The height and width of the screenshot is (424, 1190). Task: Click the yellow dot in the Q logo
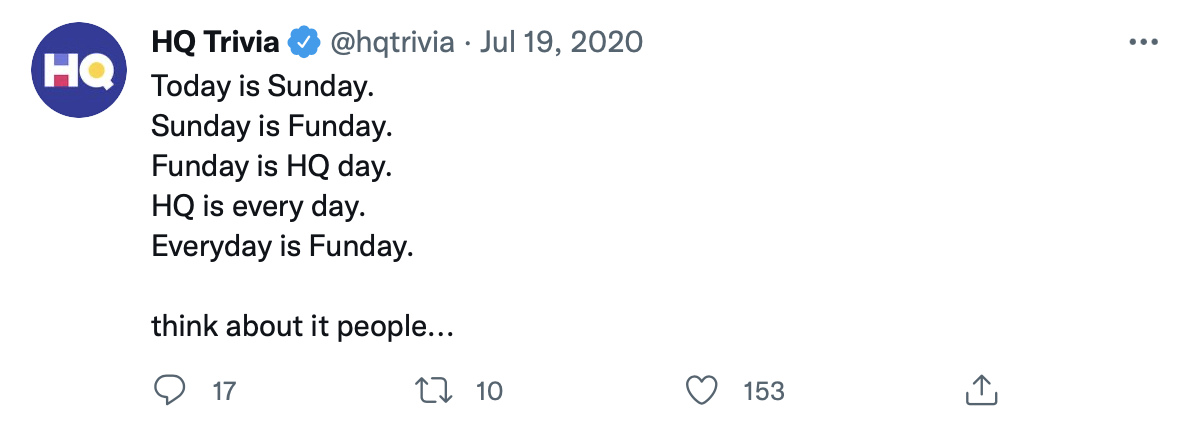tap(96, 71)
